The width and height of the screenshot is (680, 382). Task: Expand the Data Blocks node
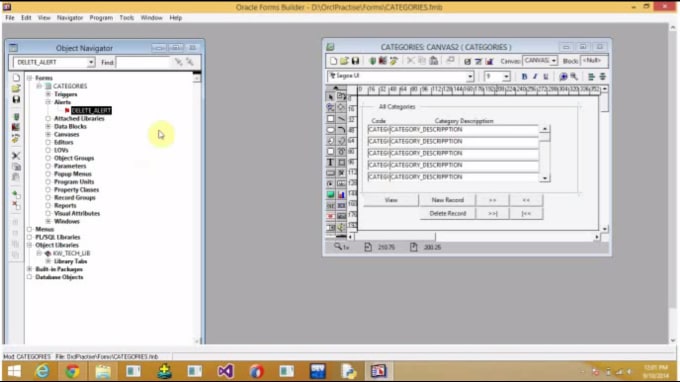(x=48, y=126)
